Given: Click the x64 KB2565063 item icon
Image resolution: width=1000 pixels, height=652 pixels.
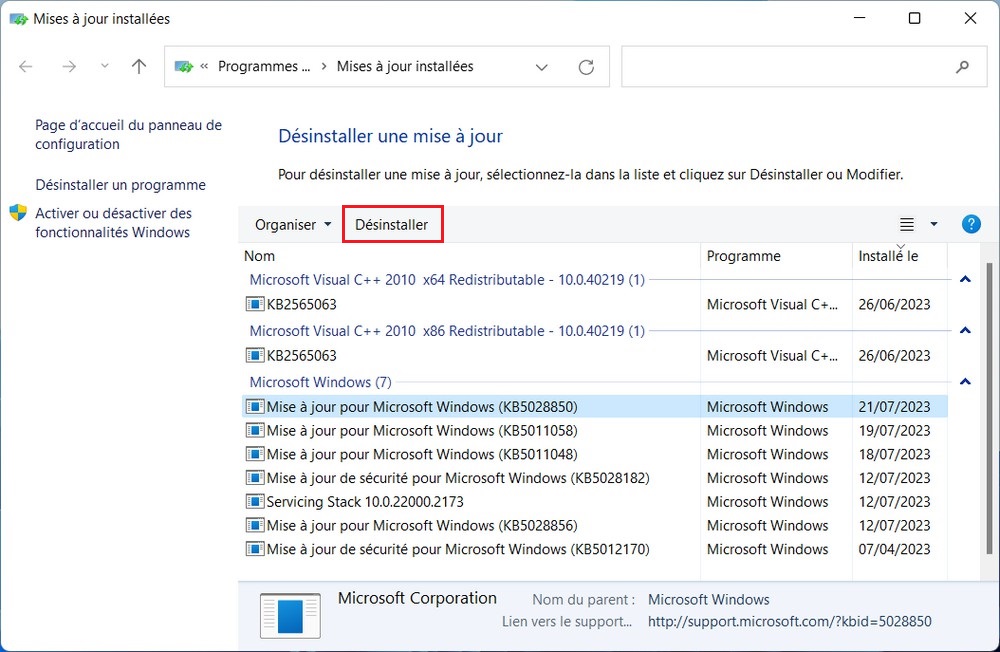Looking at the screenshot, I should click(x=255, y=304).
